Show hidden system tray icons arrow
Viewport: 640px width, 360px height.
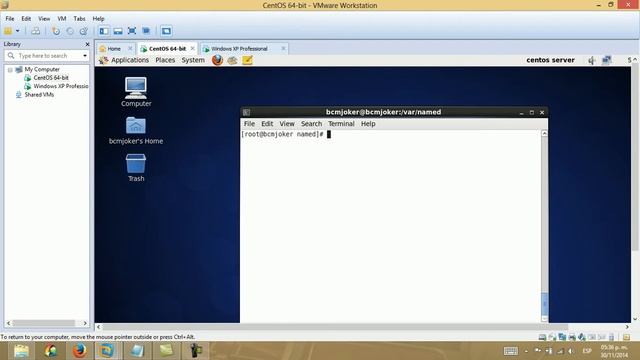click(x=527, y=351)
